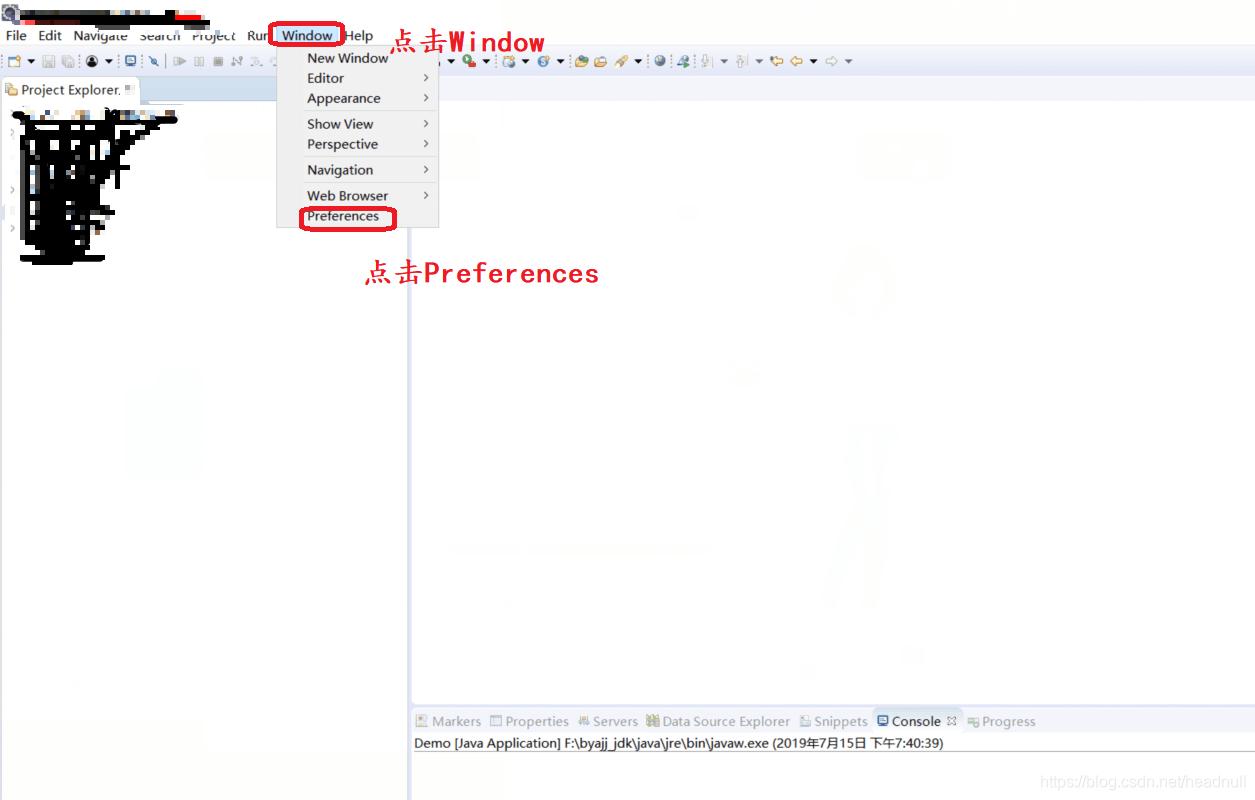Image resolution: width=1255 pixels, height=800 pixels.
Task: Open the dropdown beside the web project icon
Action: coord(525,61)
